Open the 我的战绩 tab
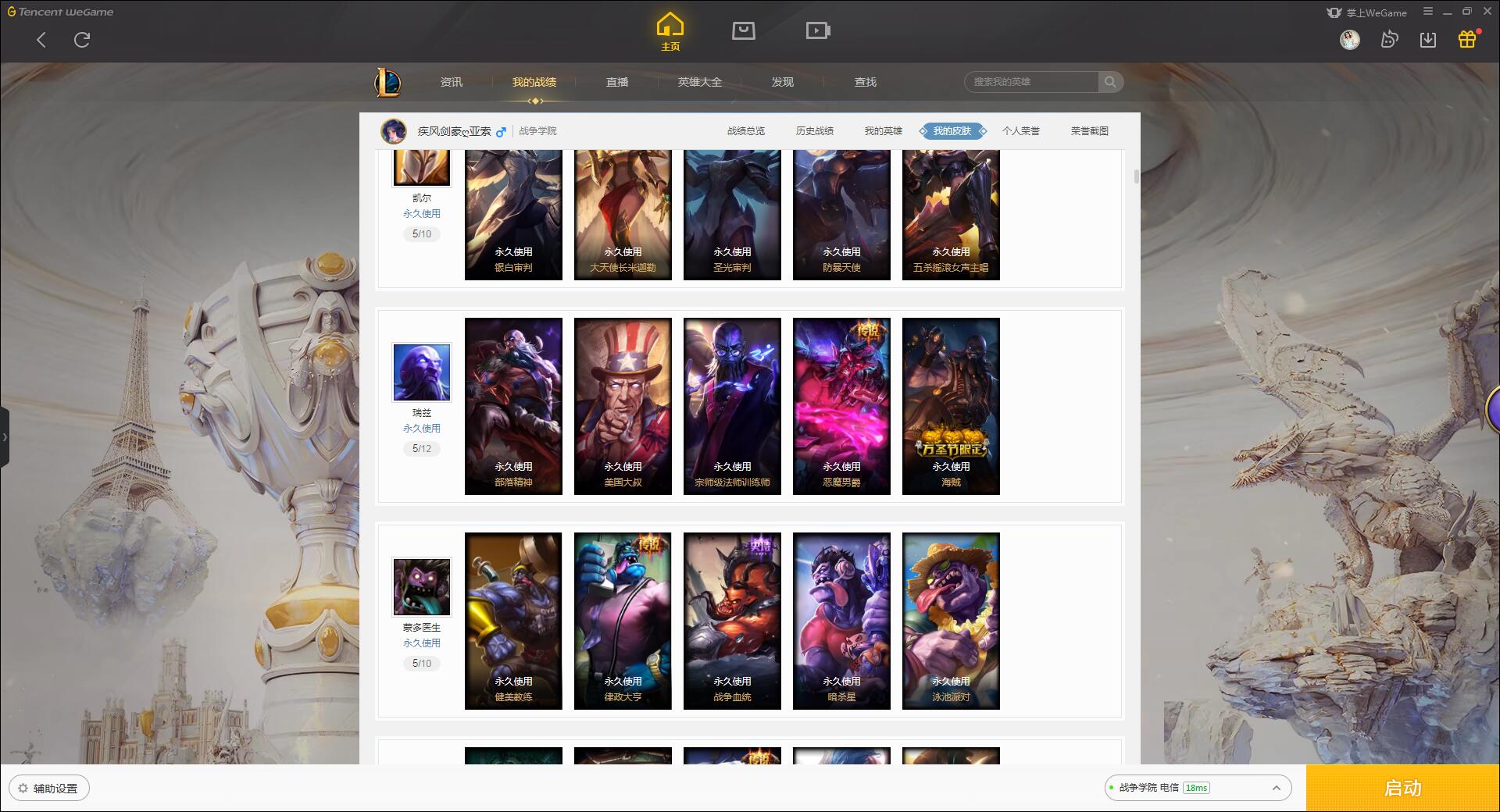This screenshot has height=812, width=1500. click(534, 82)
